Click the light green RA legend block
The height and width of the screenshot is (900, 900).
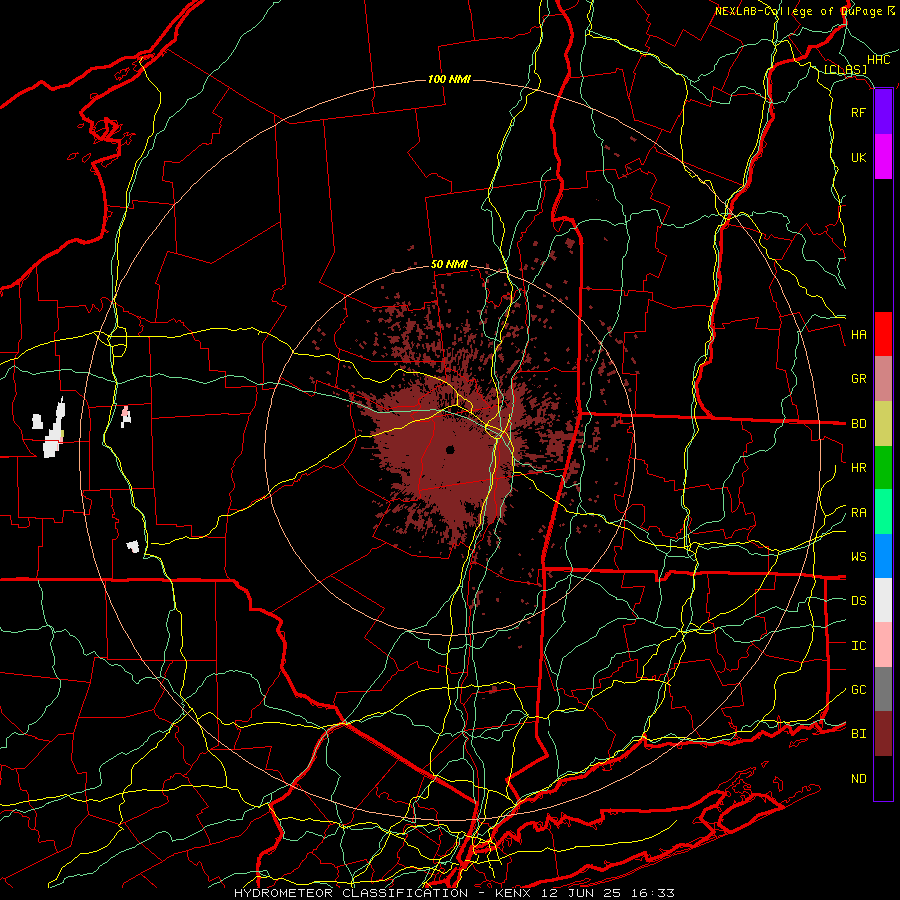point(883,512)
